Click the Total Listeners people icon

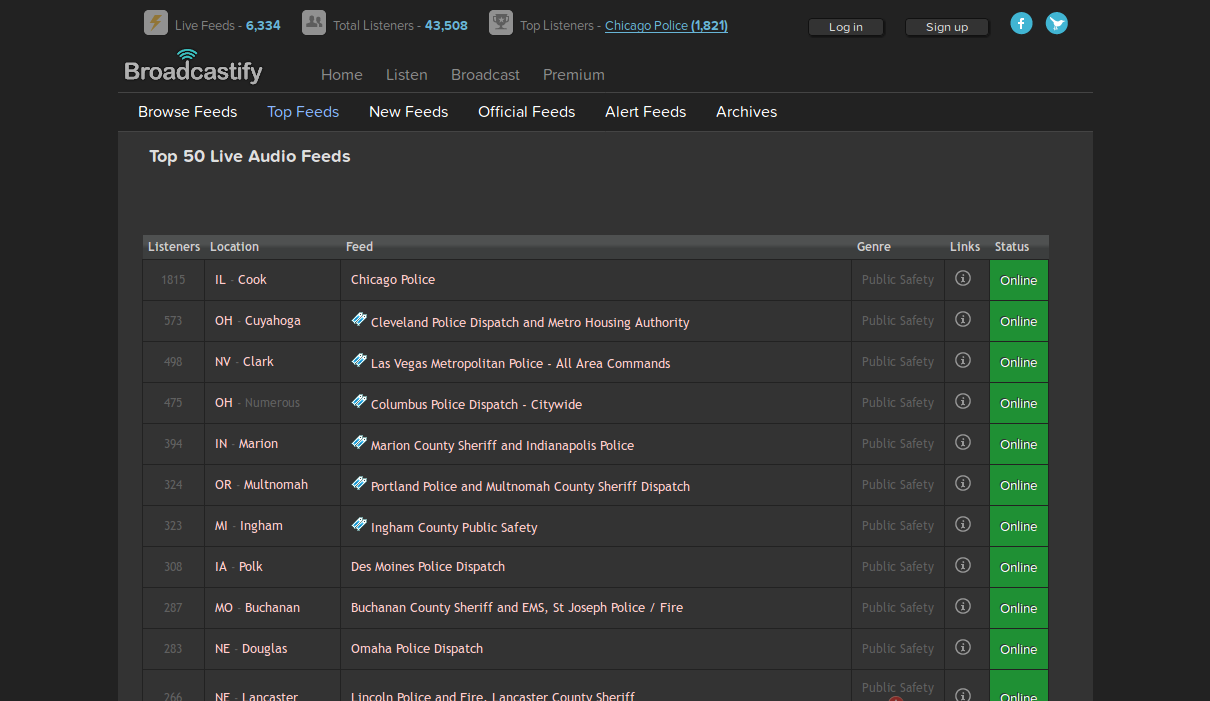click(314, 23)
